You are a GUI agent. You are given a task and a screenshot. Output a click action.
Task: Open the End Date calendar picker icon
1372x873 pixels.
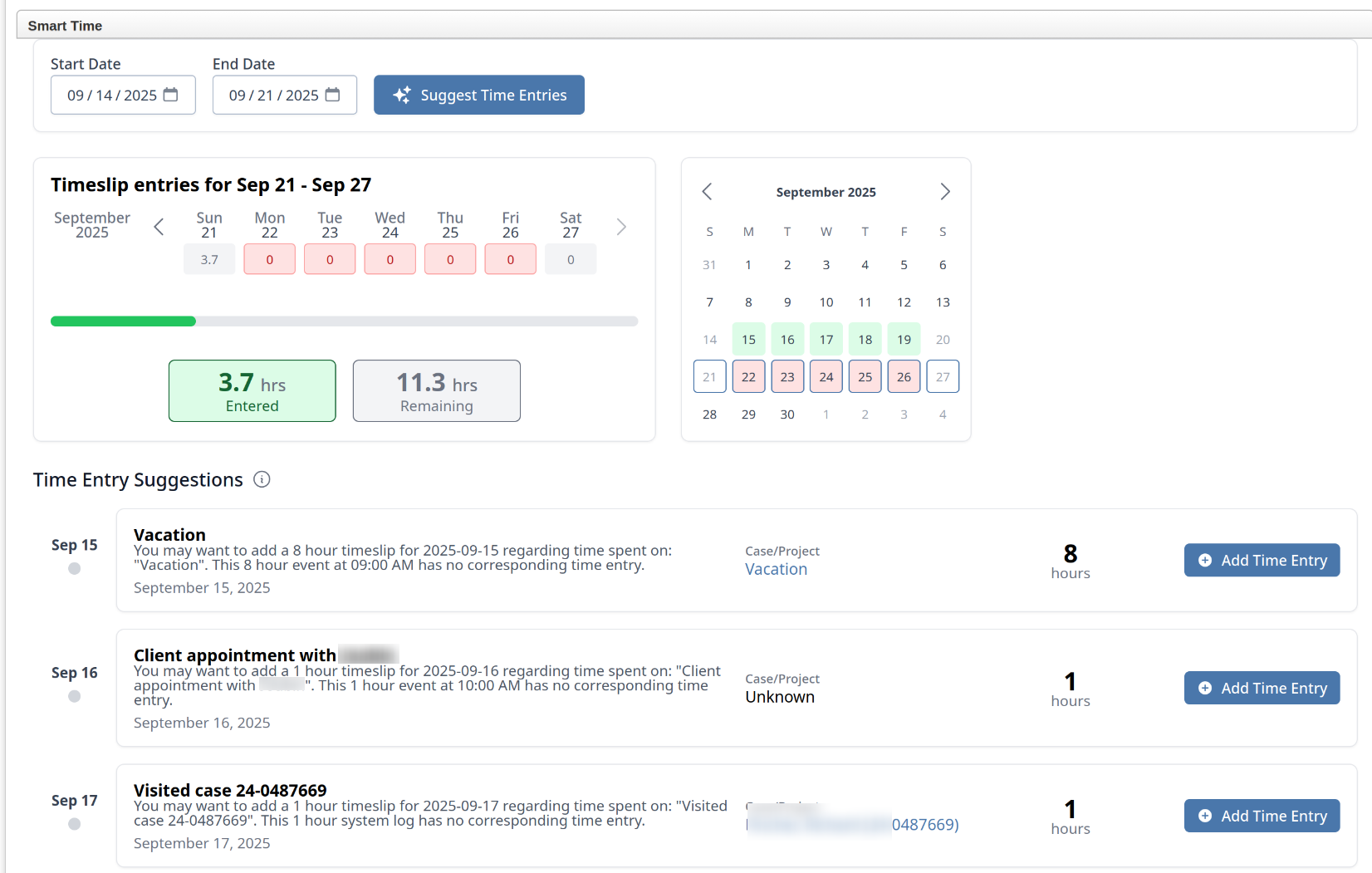click(x=332, y=95)
